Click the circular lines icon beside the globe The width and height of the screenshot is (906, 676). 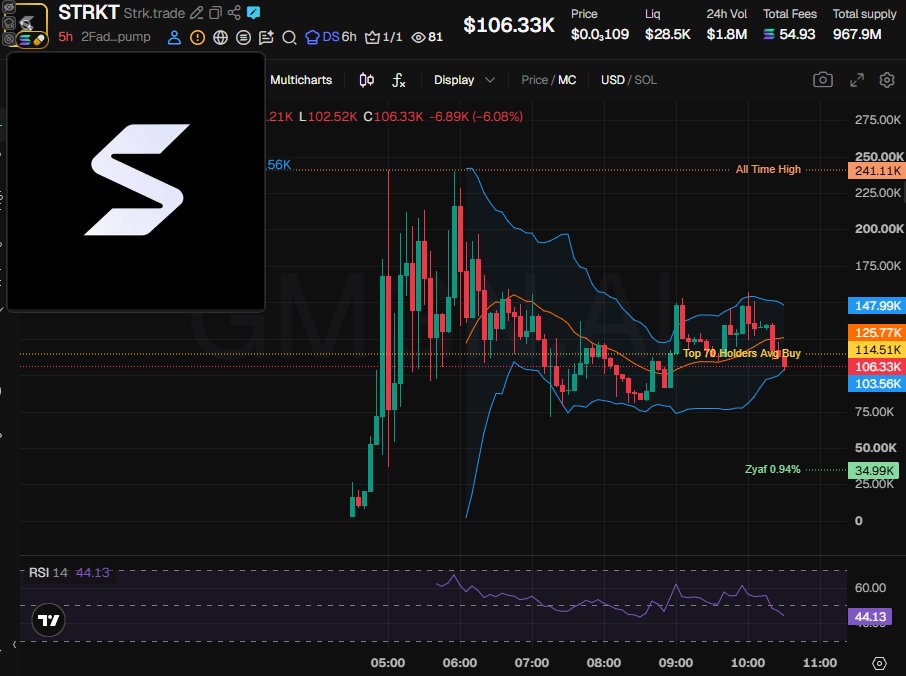[x=243, y=38]
